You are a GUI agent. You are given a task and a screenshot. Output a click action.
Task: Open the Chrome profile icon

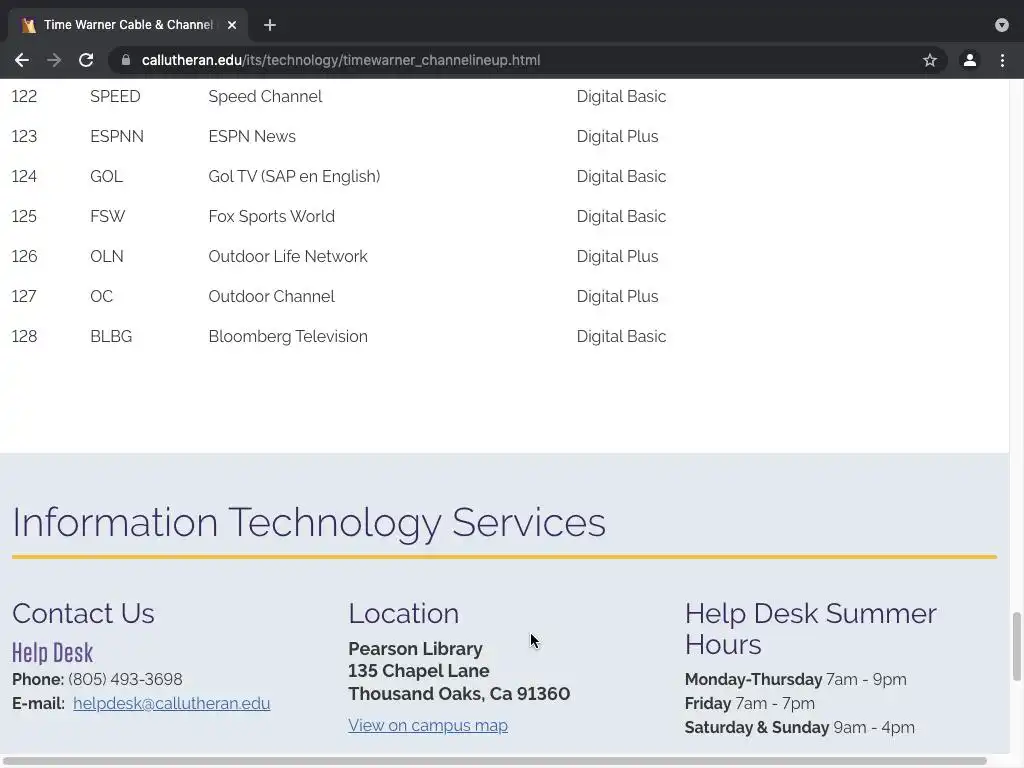[x=969, y=60]
